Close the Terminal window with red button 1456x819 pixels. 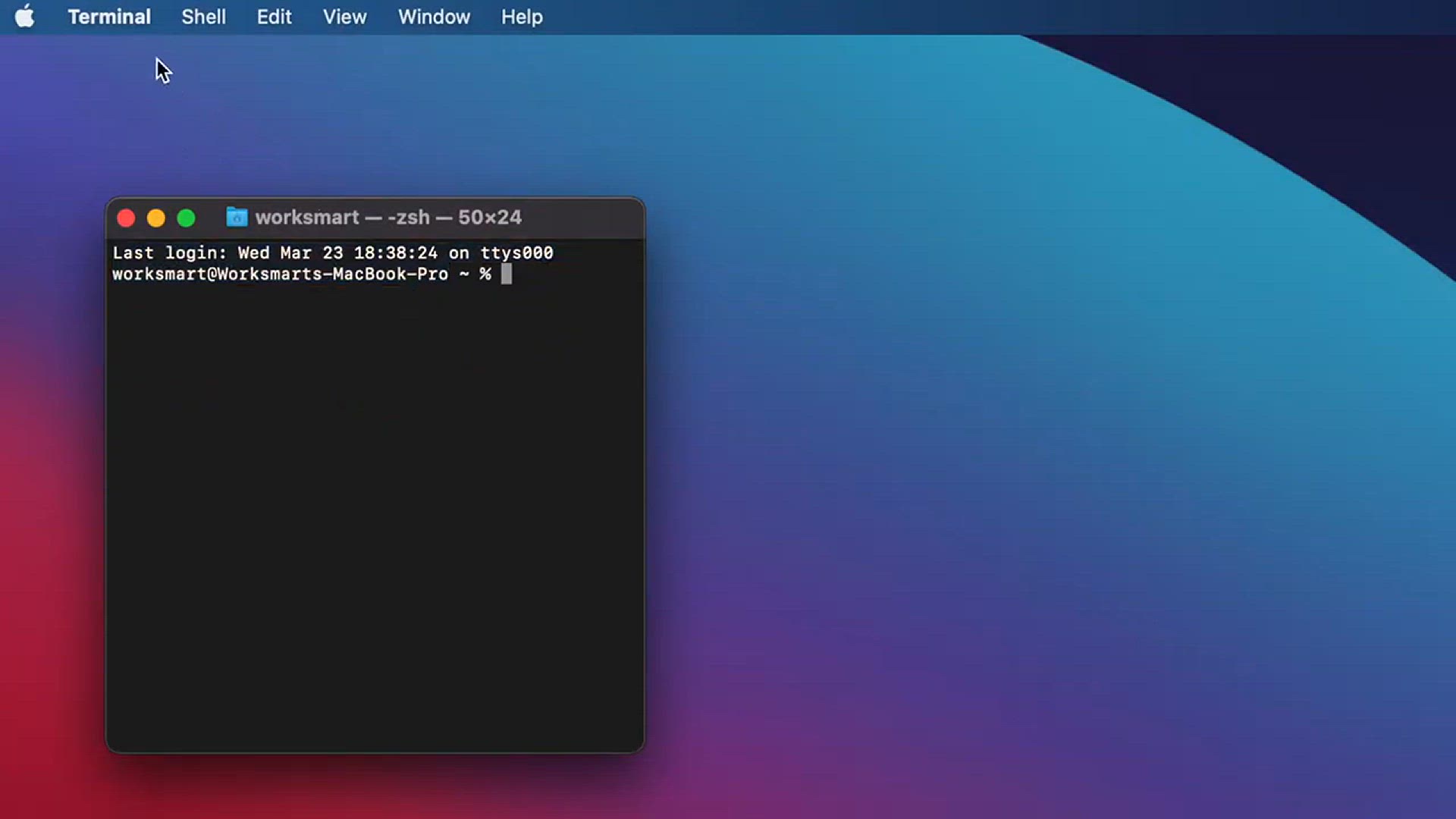[126, 218]
